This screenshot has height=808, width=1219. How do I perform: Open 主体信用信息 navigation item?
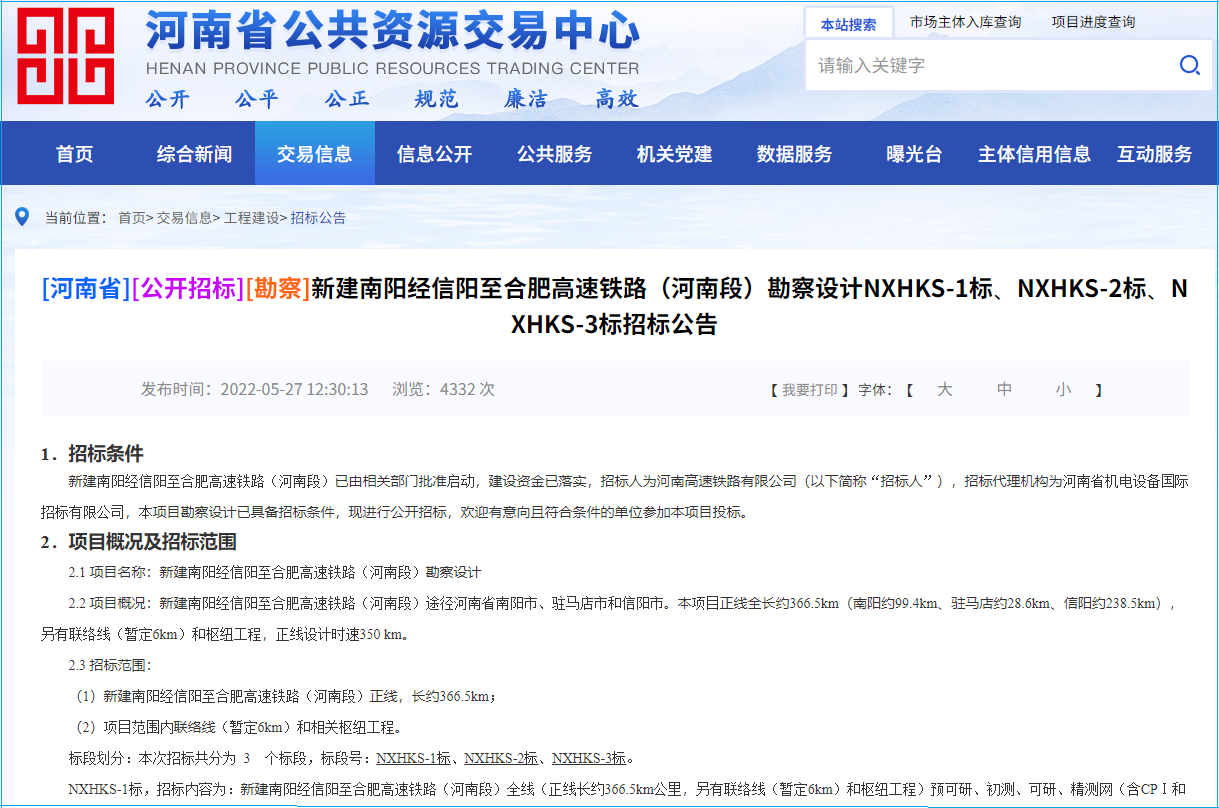point(1034,154)
